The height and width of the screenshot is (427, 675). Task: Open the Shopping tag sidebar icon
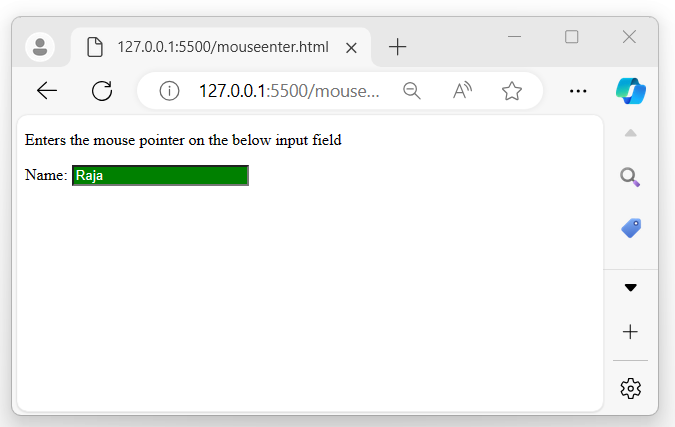(x=630, y=228)
